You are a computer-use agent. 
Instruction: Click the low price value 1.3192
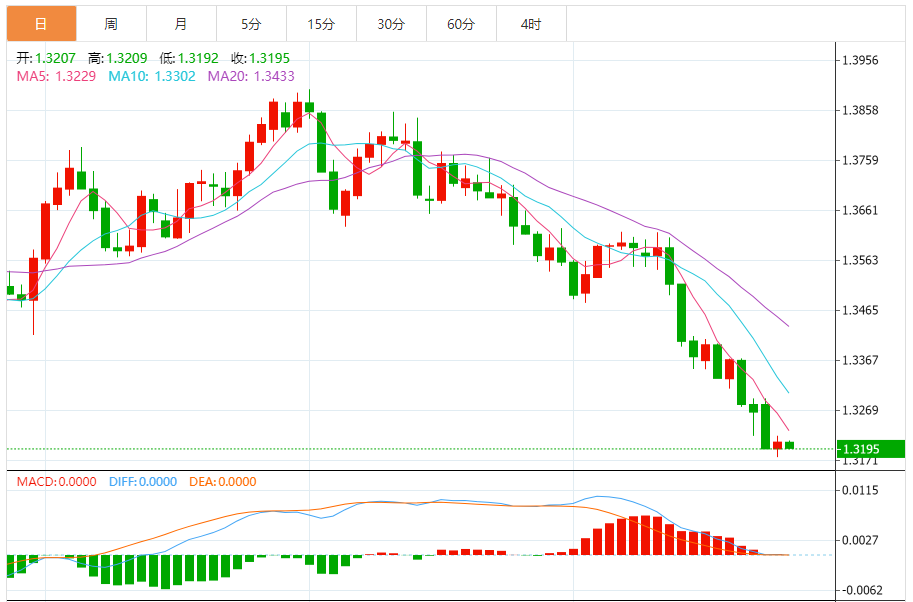click(198, 58)
